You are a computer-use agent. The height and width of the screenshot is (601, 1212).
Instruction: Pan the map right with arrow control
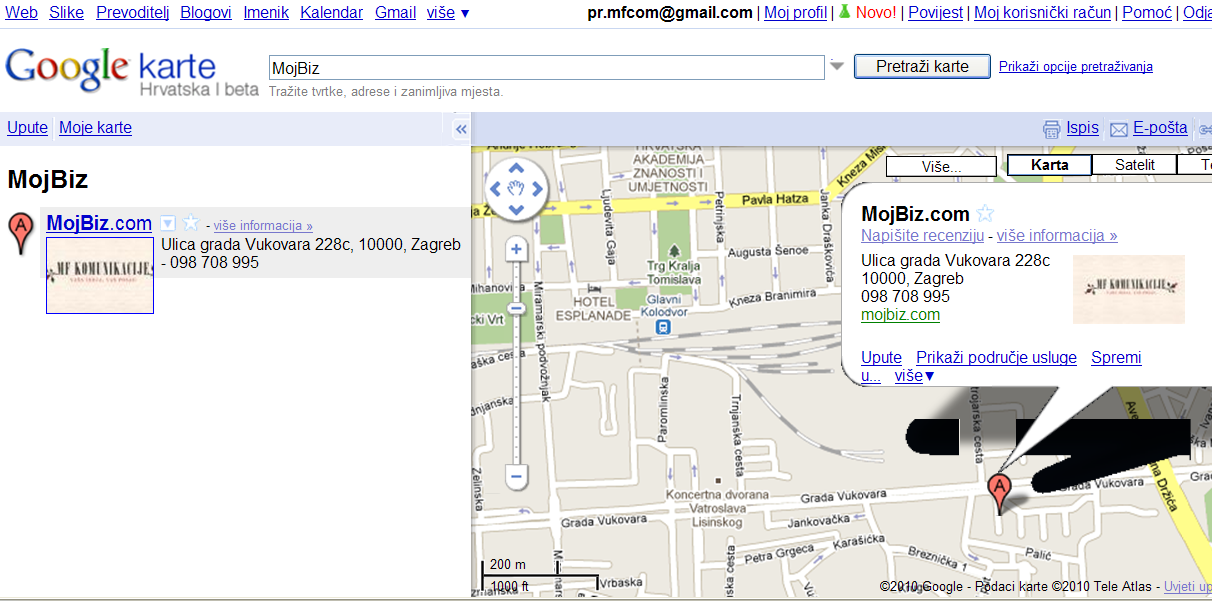click(x=537, y=188)
